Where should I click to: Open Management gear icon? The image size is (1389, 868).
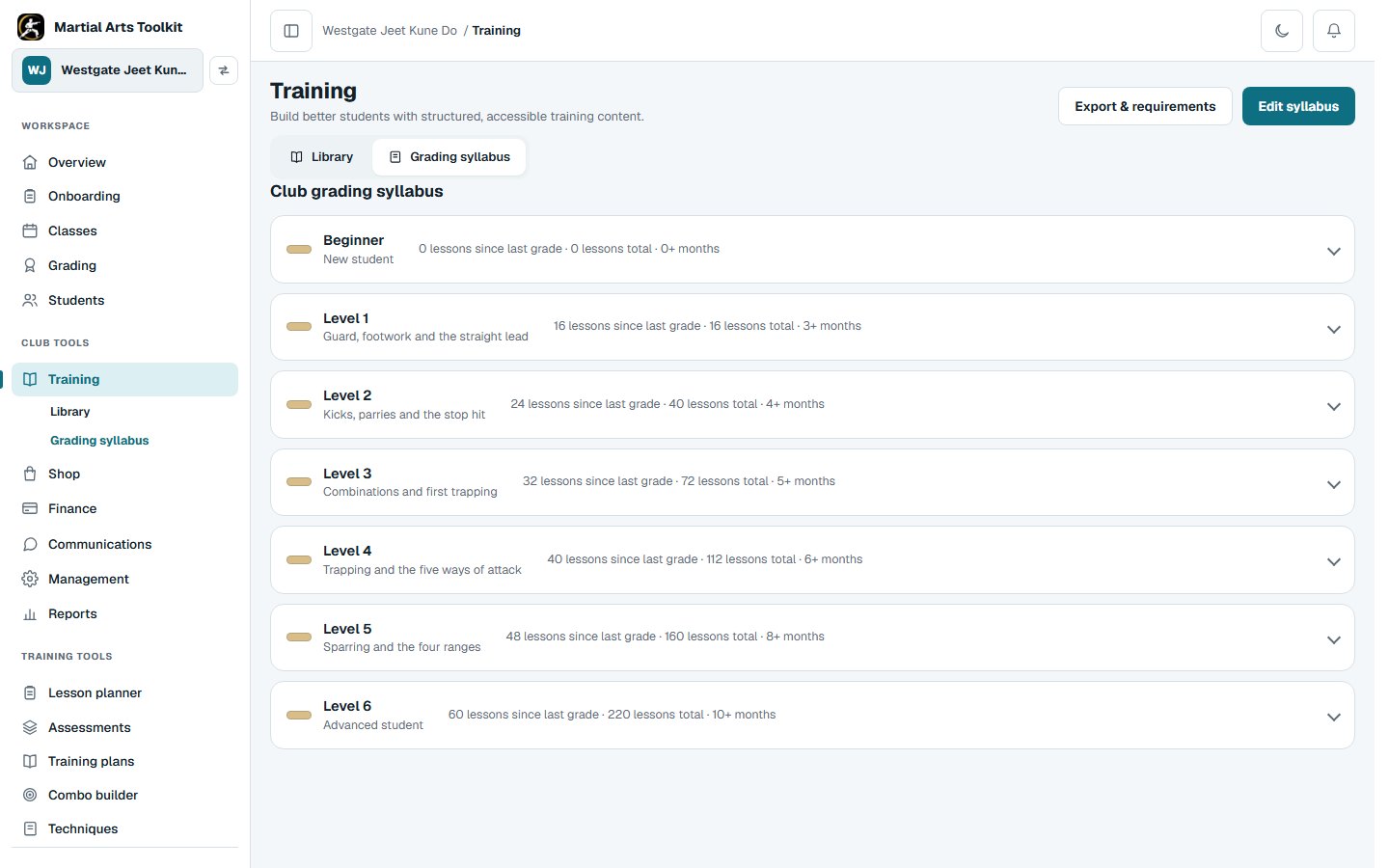(x=30, y=579)
